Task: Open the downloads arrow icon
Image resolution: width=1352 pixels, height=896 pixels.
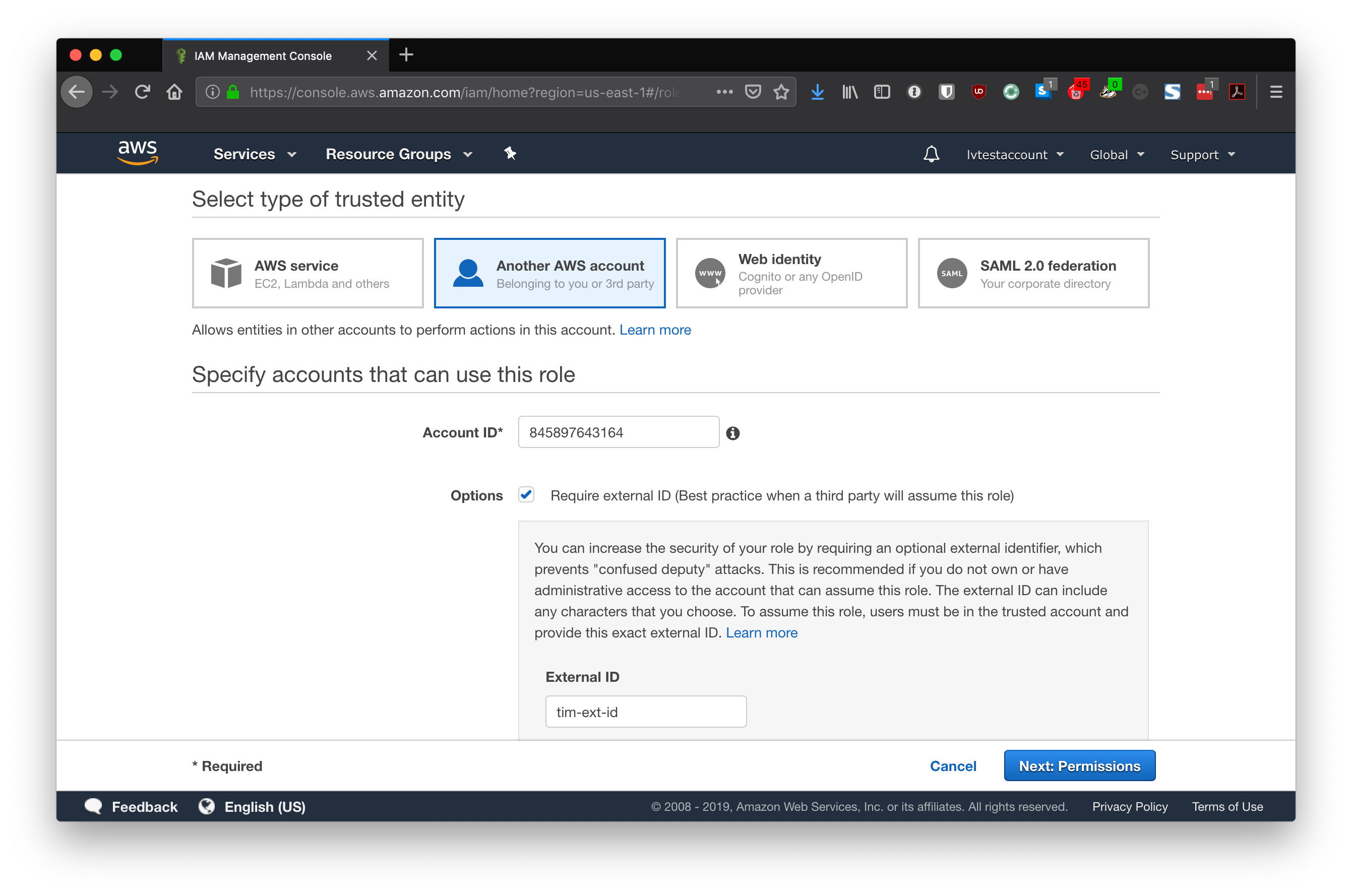Action: pyautogui.click(x=818, y=92)
